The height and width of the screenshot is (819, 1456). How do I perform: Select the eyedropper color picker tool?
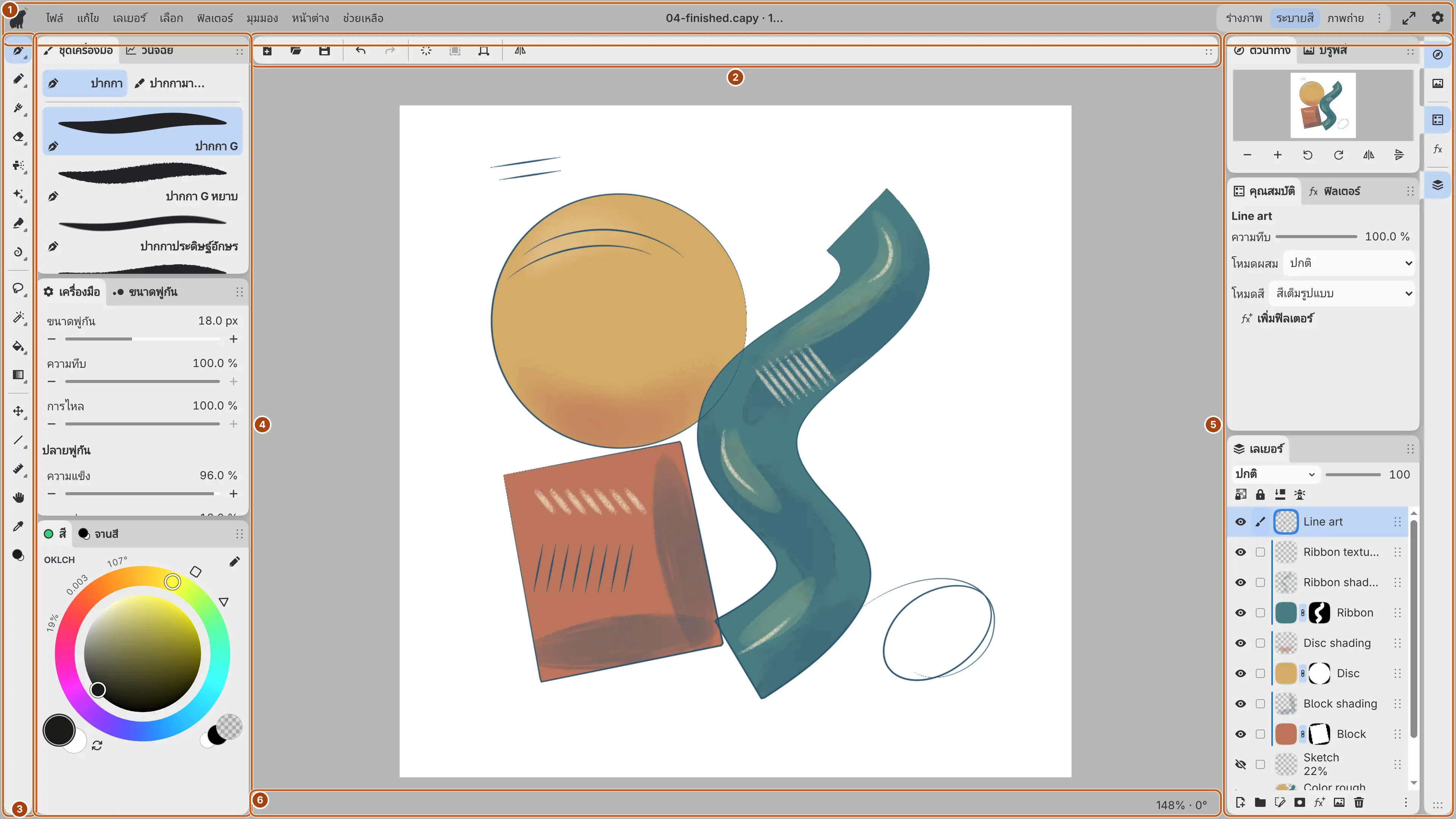click(19, 526)
